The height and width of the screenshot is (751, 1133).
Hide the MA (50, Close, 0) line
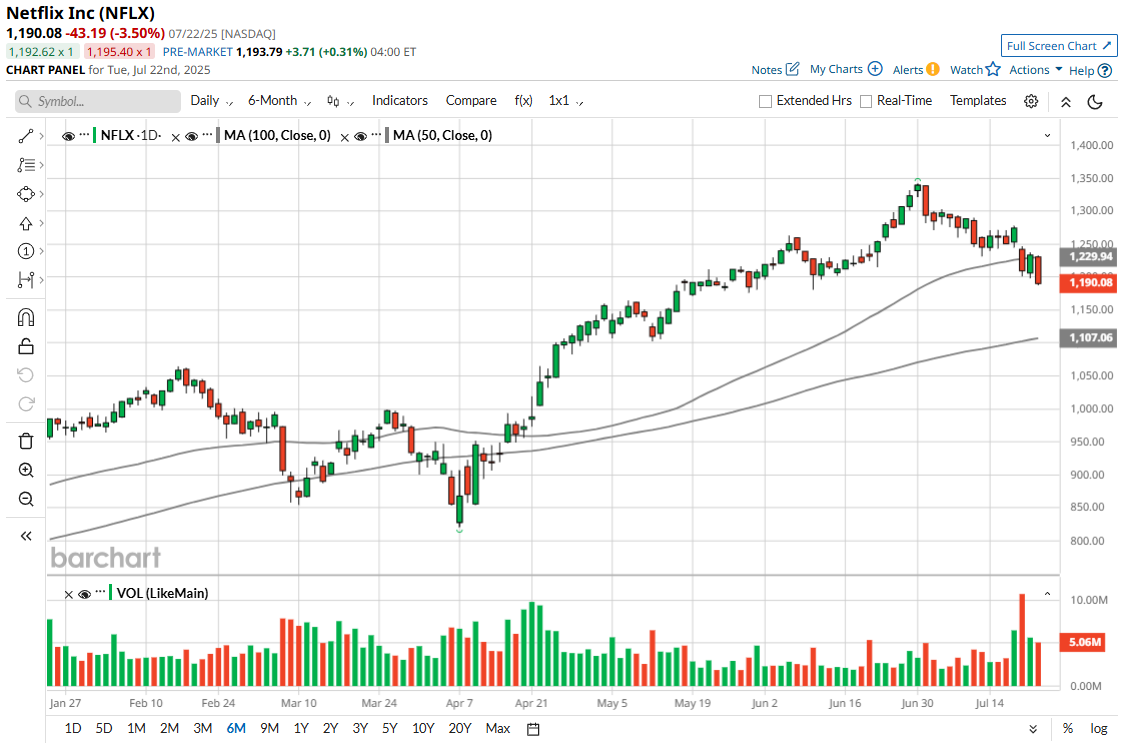pos(360,136)
